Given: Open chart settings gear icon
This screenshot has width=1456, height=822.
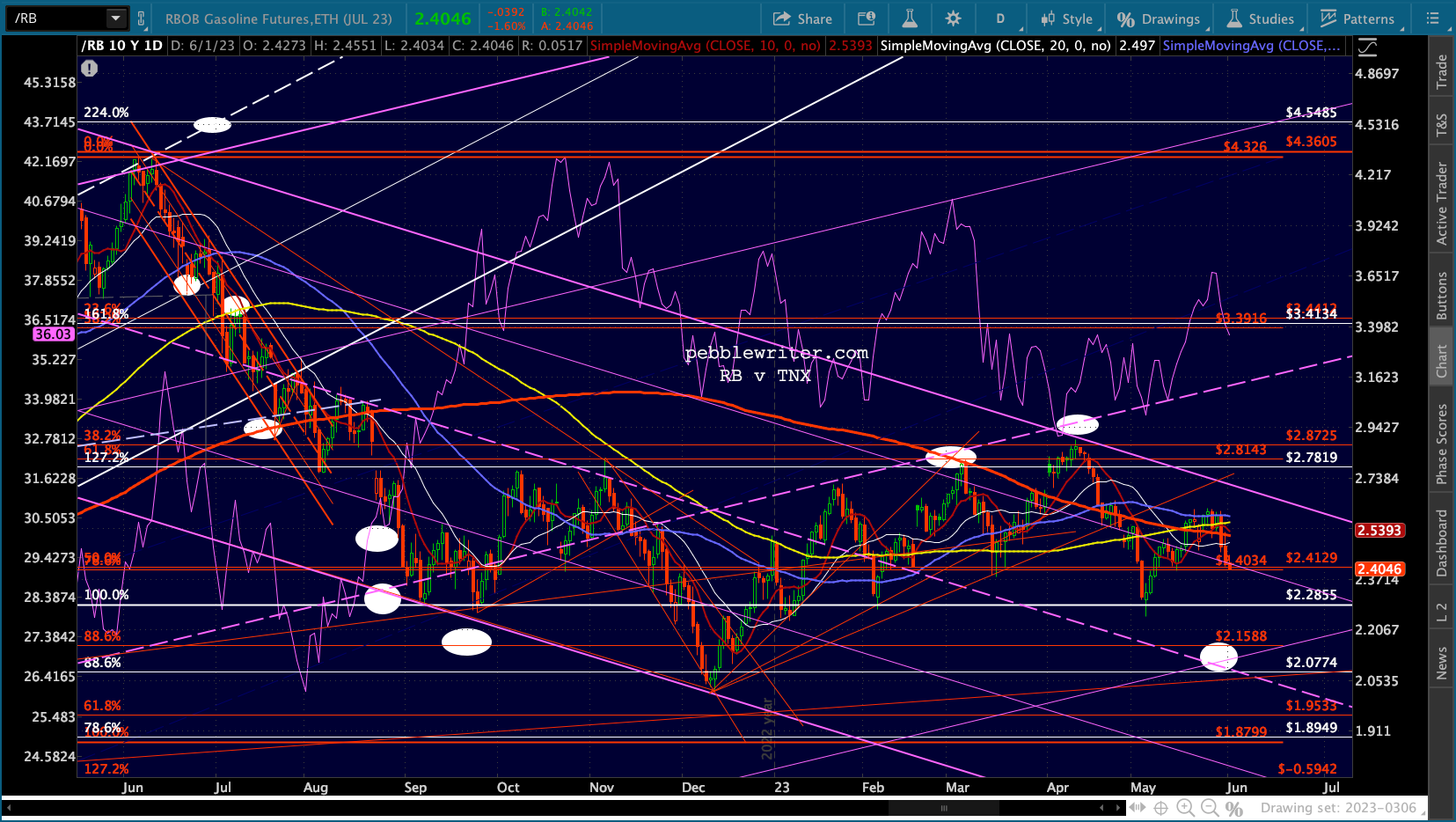Looking at the screenshot, I should point(953,18).
